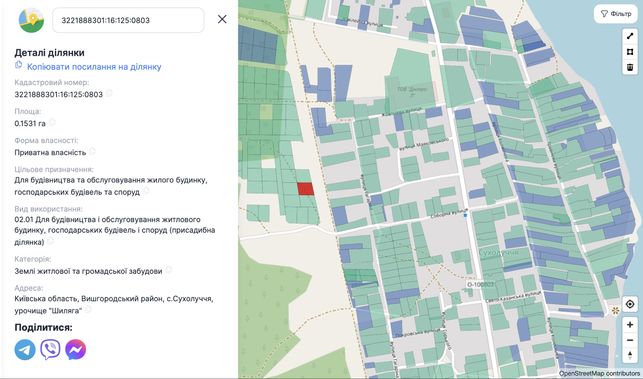Copy the cadastral number value
Image resolution: width=643 pixels, height=379 pixels.
(109, 94)
